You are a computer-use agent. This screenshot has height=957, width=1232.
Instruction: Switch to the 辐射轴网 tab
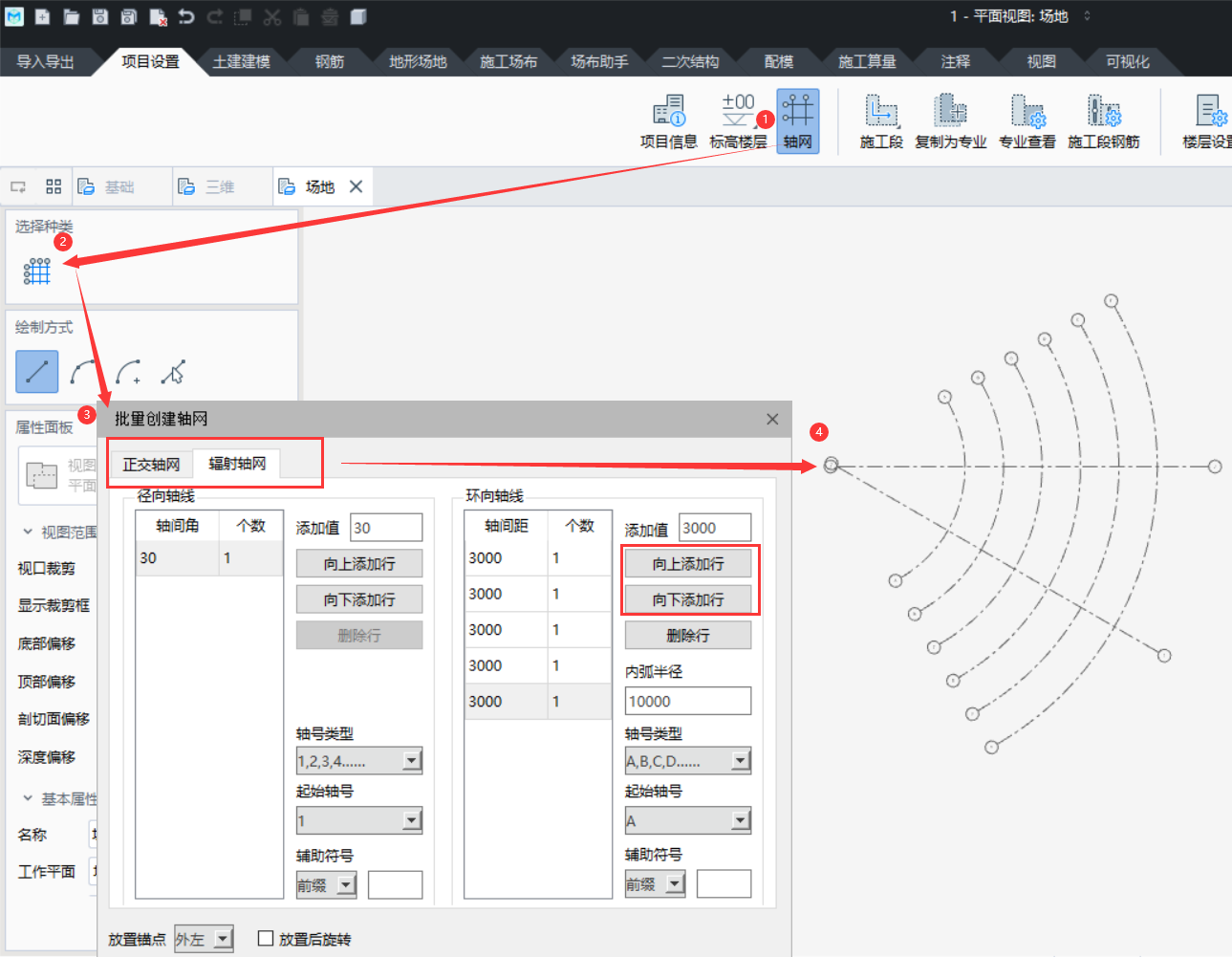tap(237, 464)
